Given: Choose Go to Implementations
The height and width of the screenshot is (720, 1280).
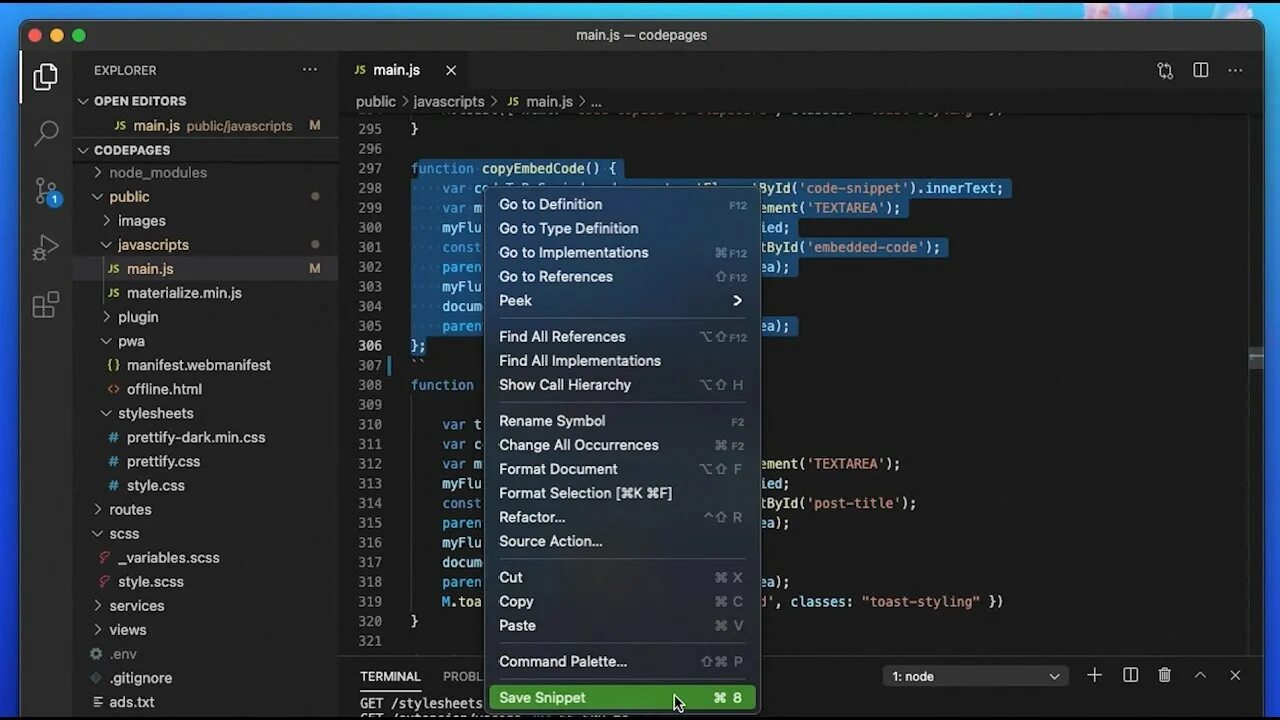Looking at the screenshot, I should (622, 252).
